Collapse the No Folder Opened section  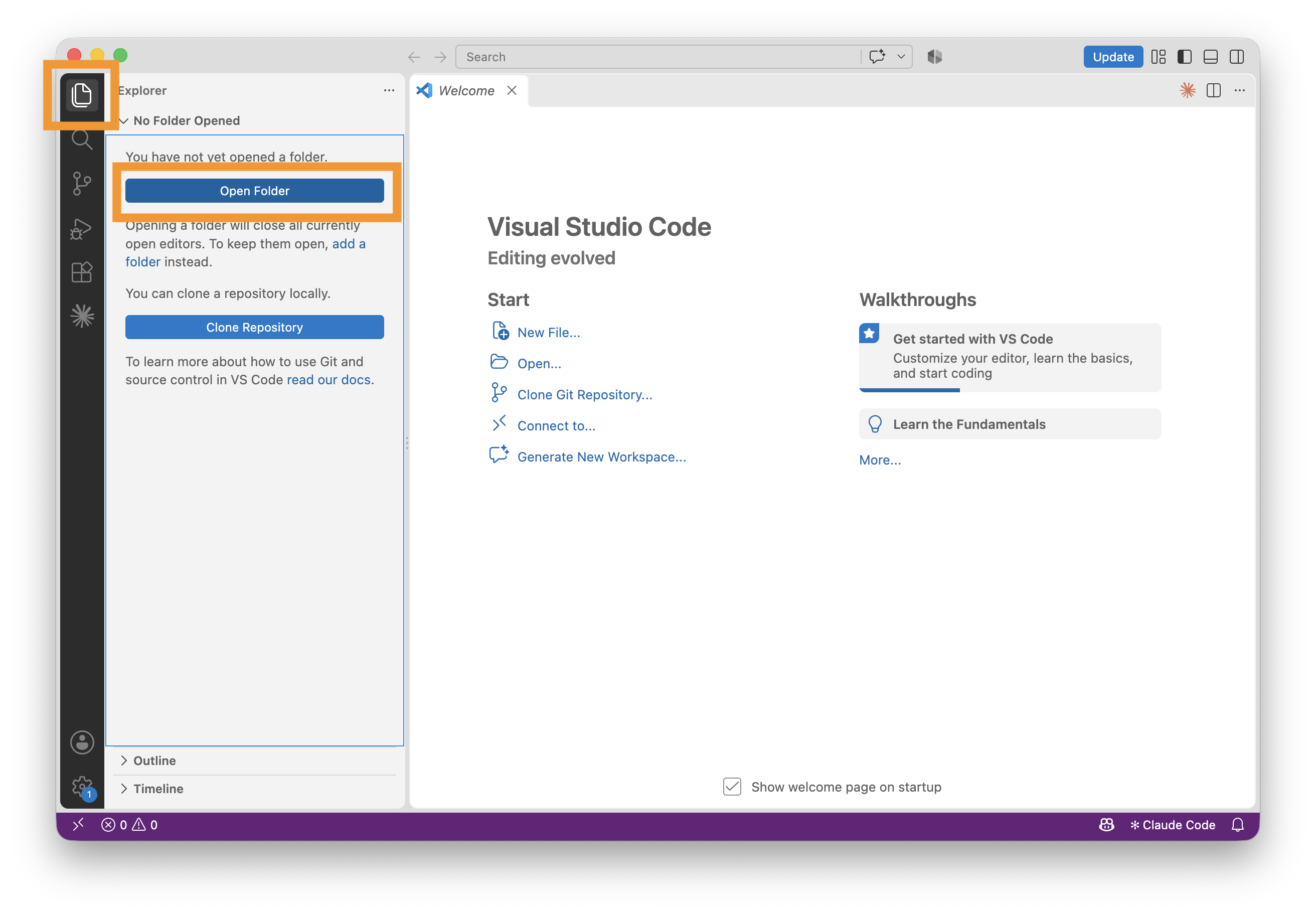point(255,120)
